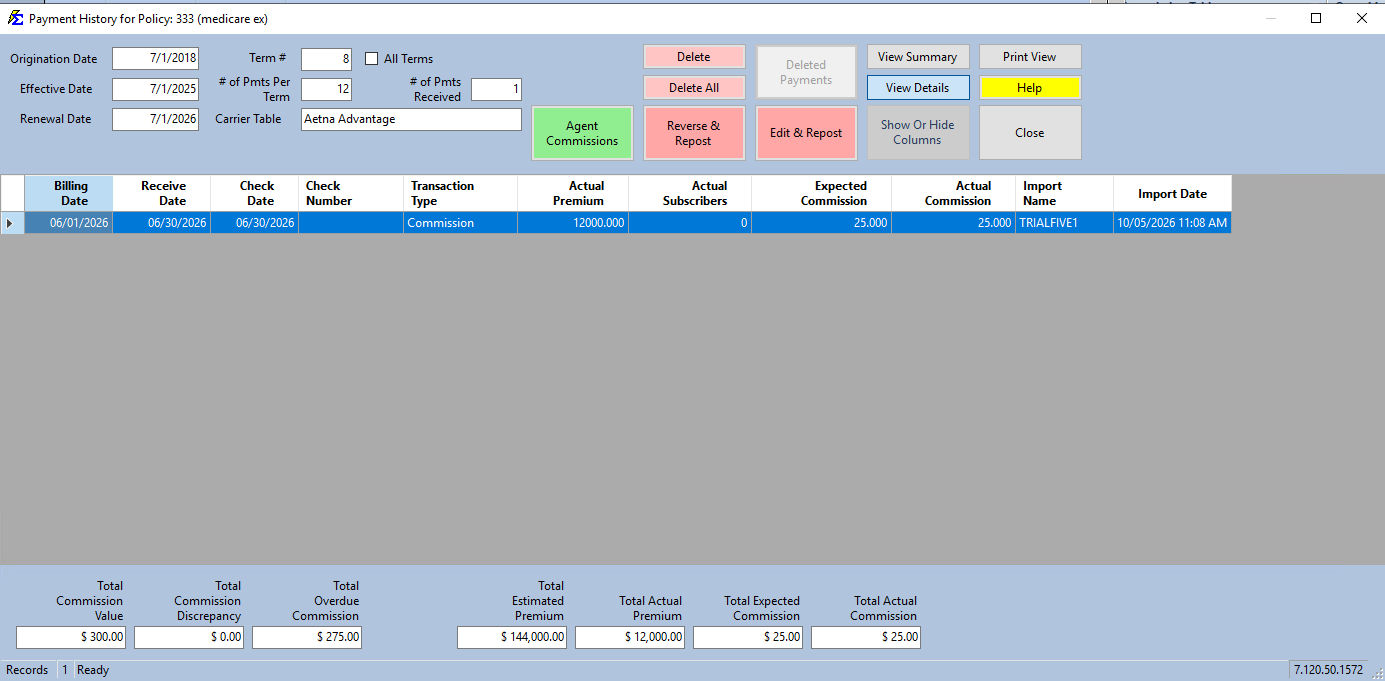Sort by Check Date column header
The width and height of the screenshot is (1385, 681).
pos(255,194)
